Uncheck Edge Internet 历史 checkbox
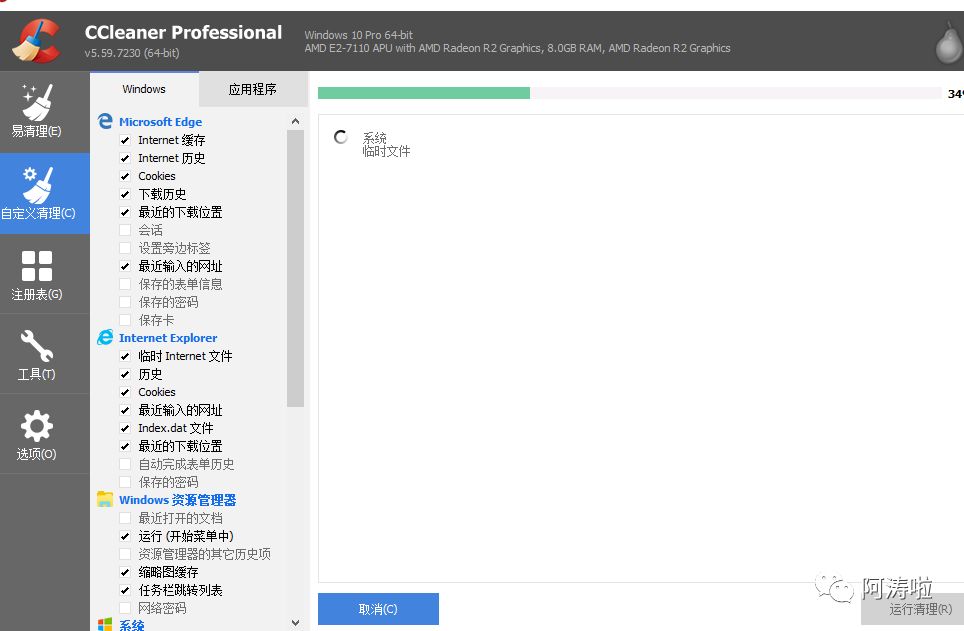The height and width of the screenshot is (631, 964). [125, 158]
